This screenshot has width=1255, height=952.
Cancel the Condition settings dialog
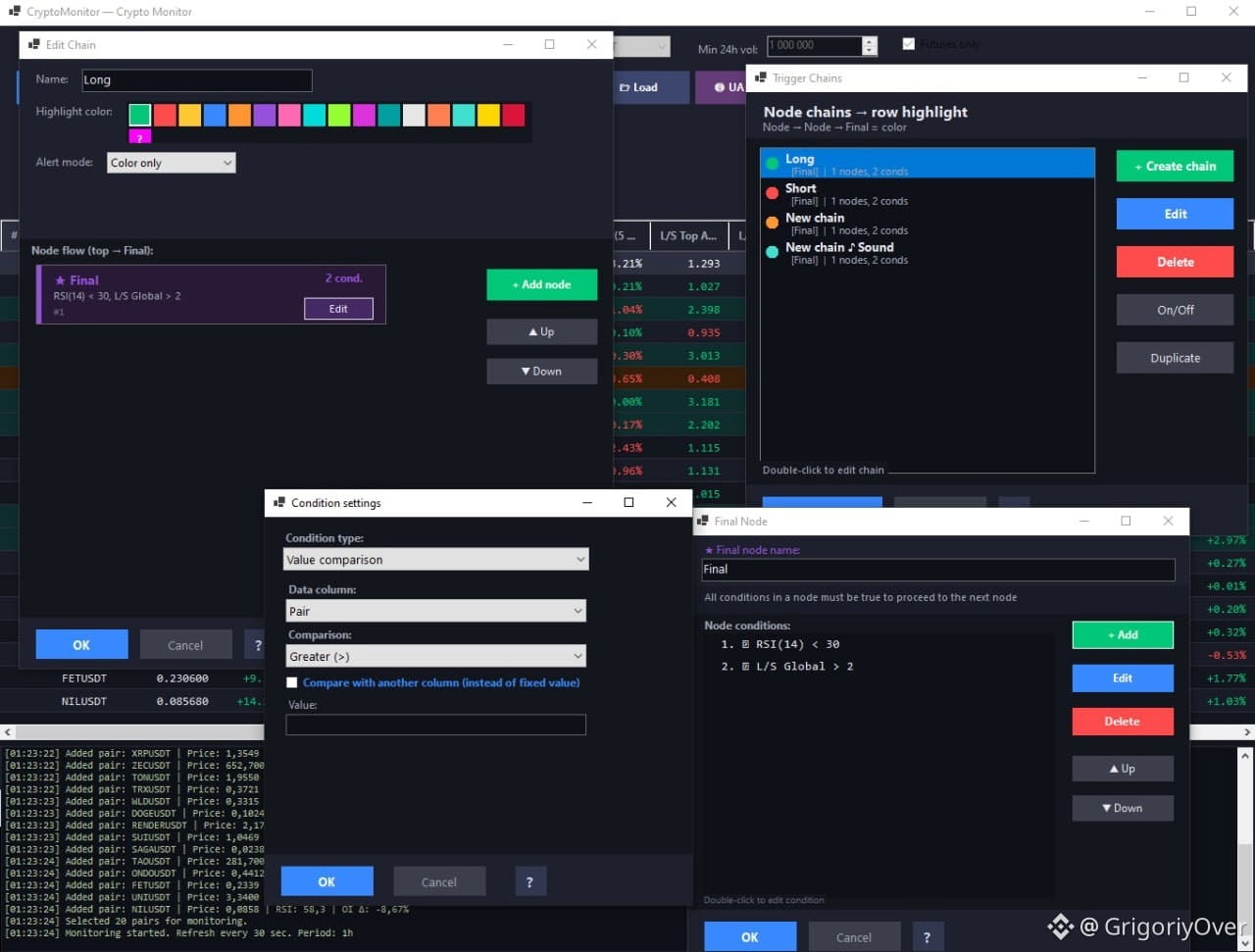tap(438, 881)
